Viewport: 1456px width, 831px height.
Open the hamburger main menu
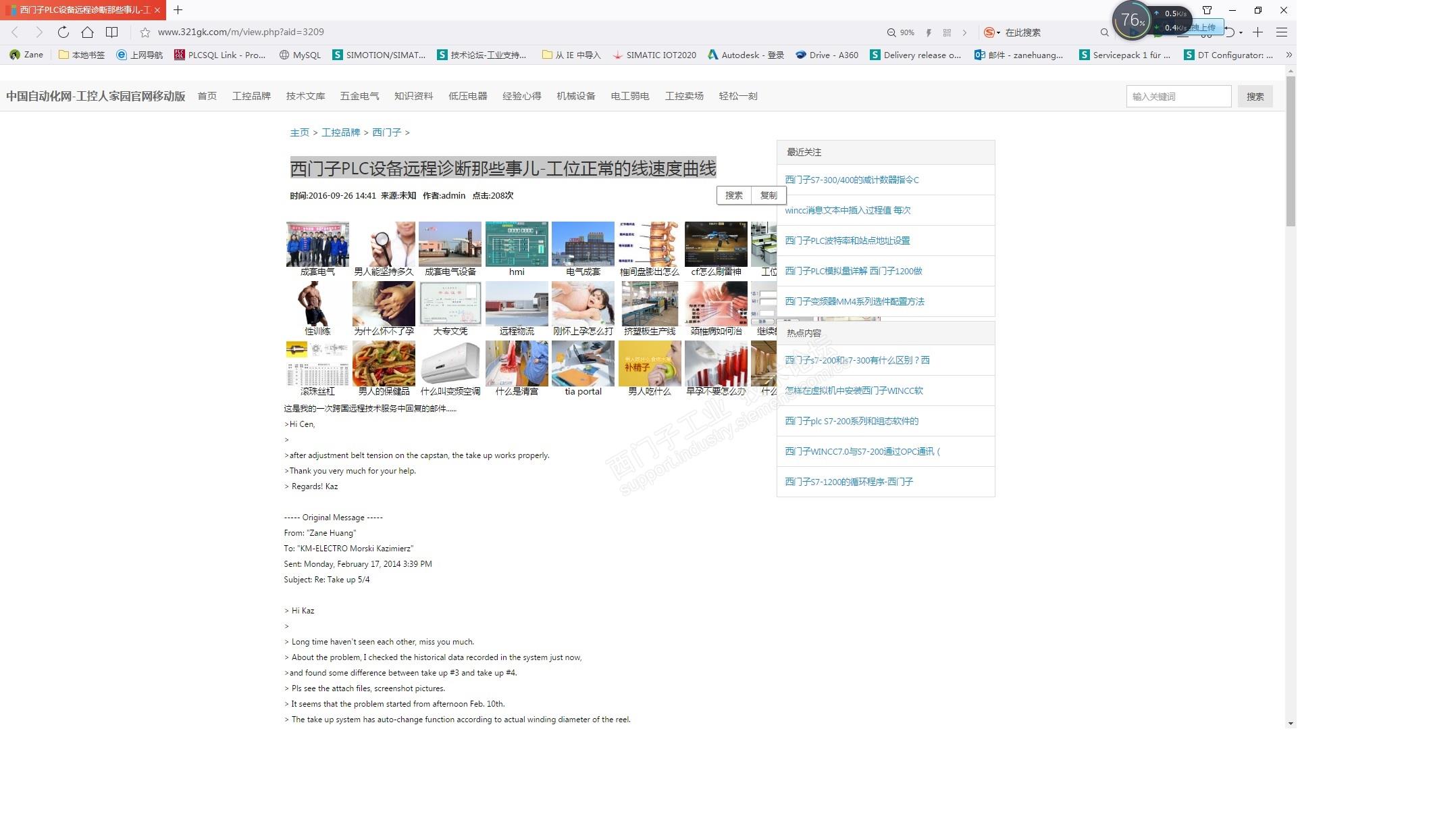tap(1281, 32)
